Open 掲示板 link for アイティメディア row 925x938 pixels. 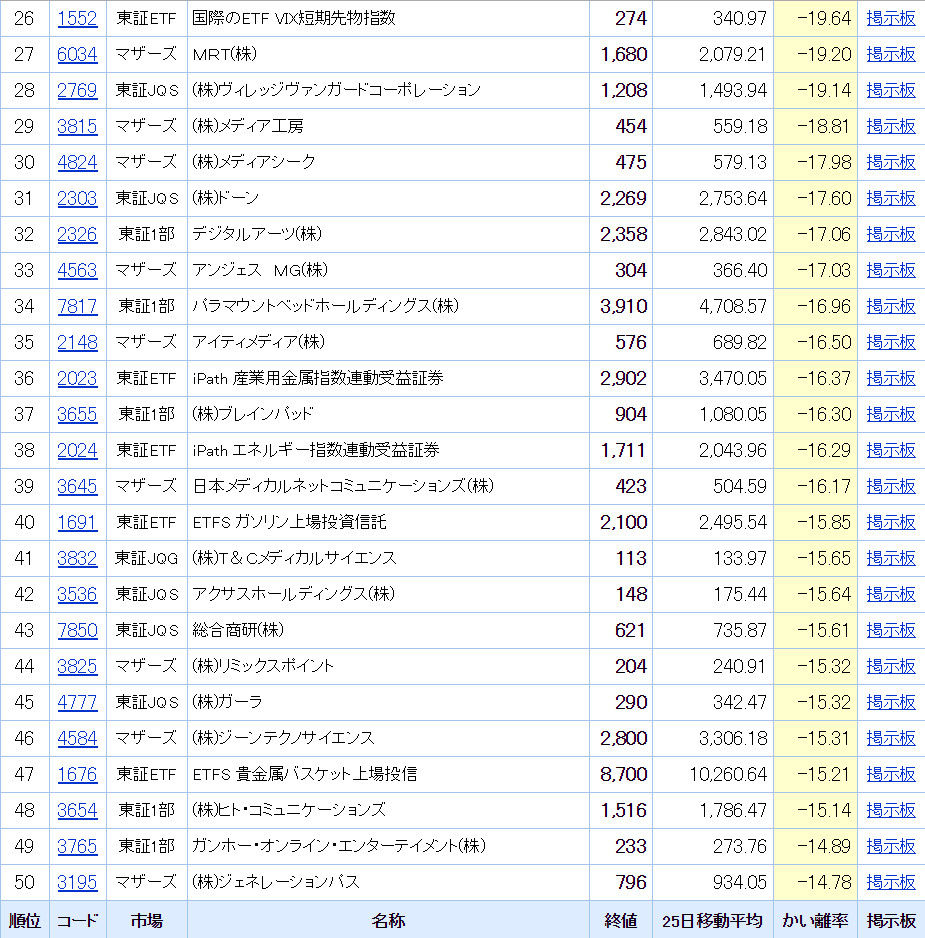click(x=891, y=342)
